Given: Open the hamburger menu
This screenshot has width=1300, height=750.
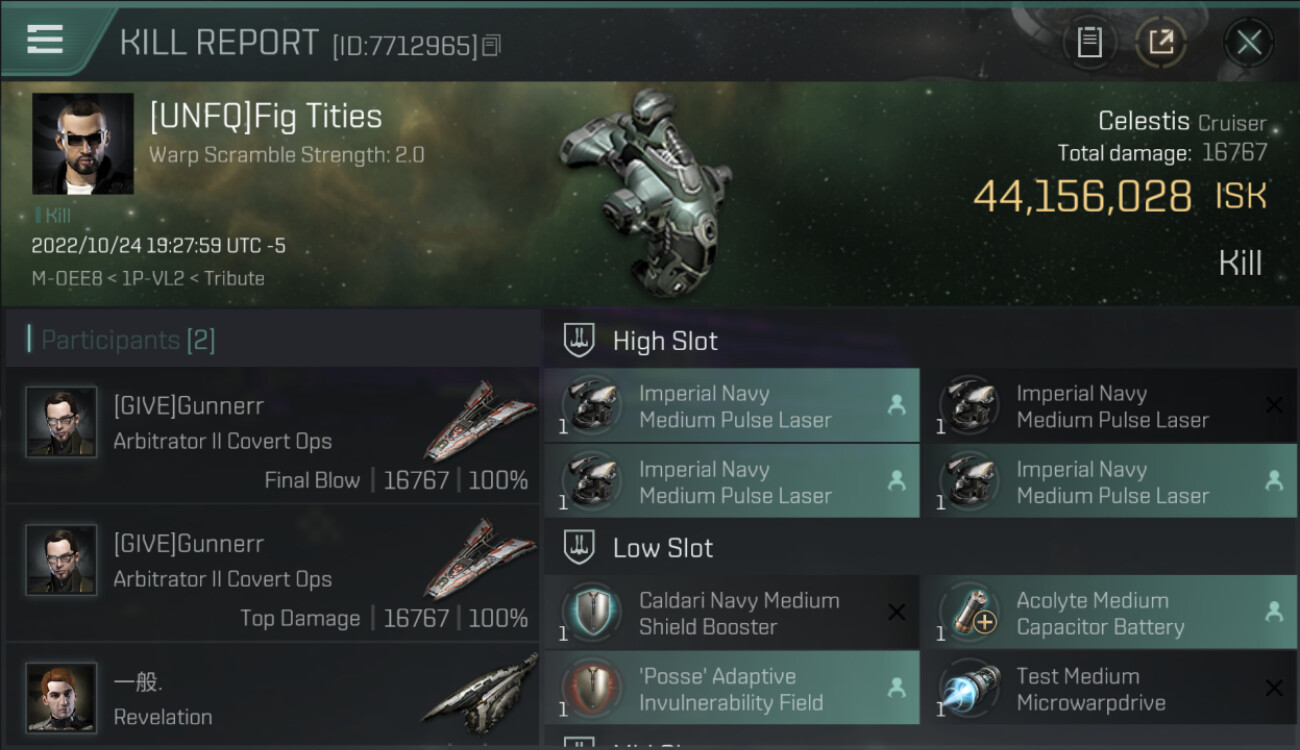Looking at the screenshot, I should (45, 39).
